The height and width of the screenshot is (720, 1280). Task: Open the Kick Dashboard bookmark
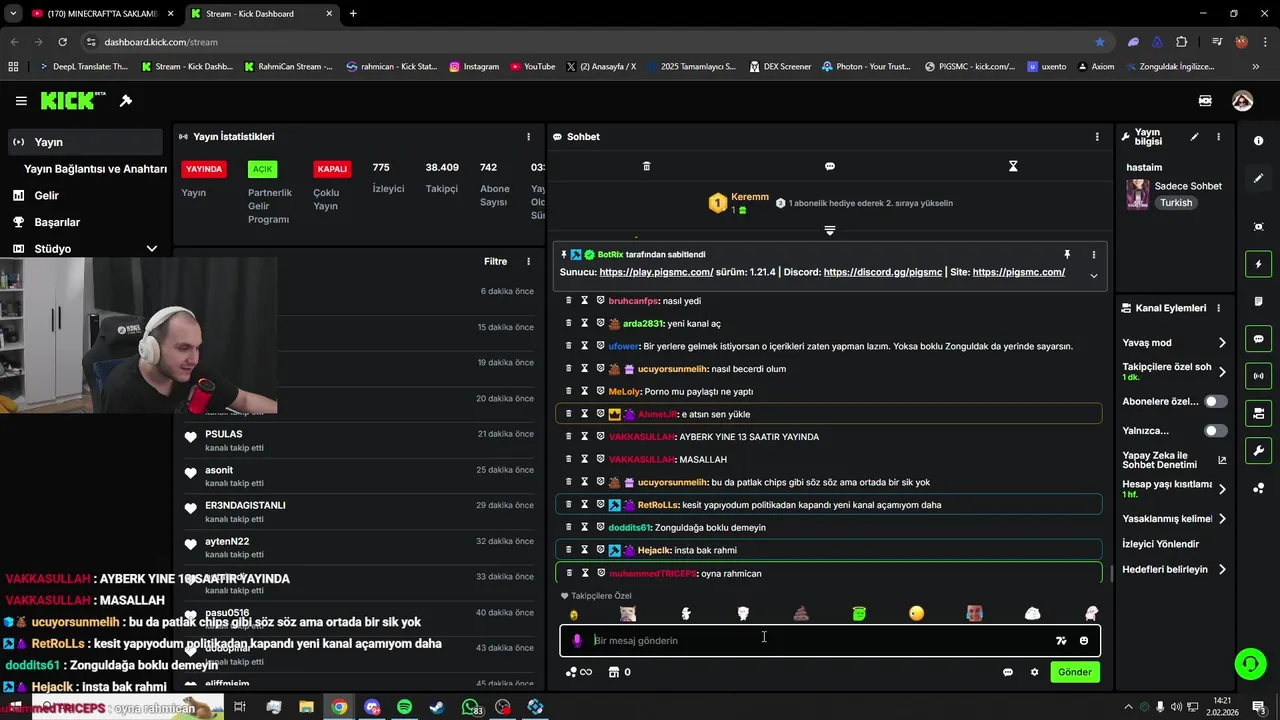click(x=187, y=67)
